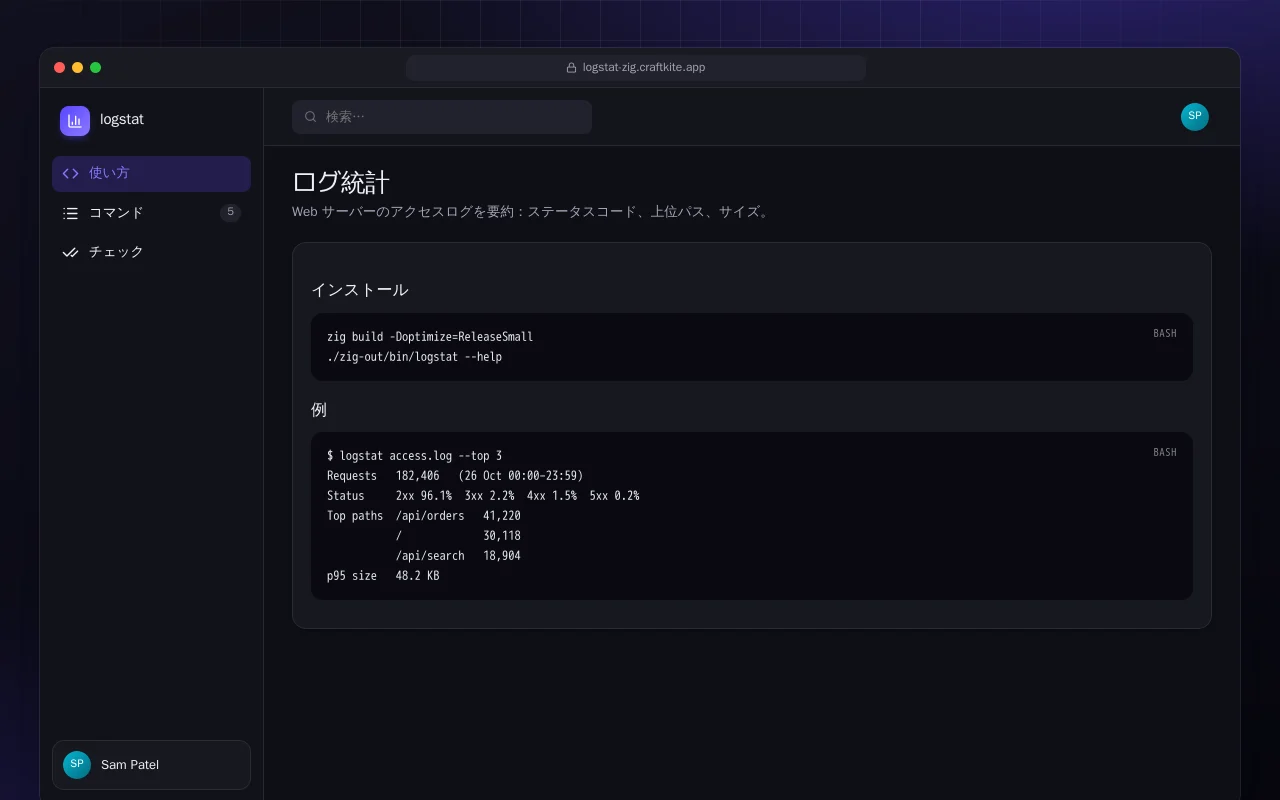Click the lock icon in the address bar
This screenshot has width=1280, height=800.
[572, 68]
